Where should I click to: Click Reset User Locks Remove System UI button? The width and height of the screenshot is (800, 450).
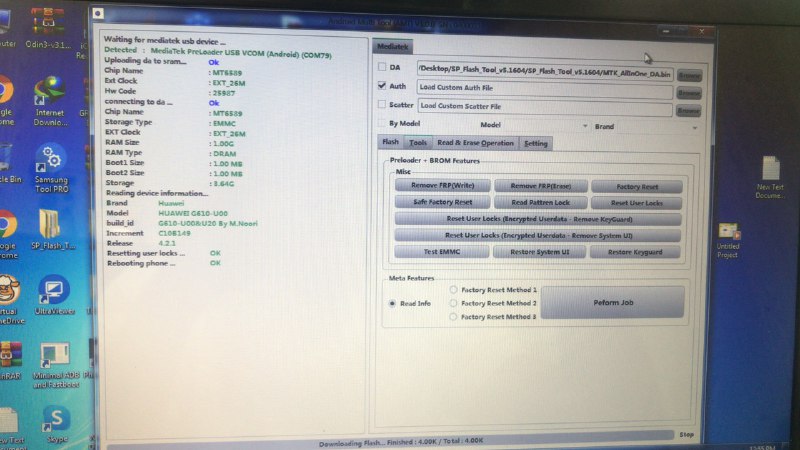click(538, 235)
